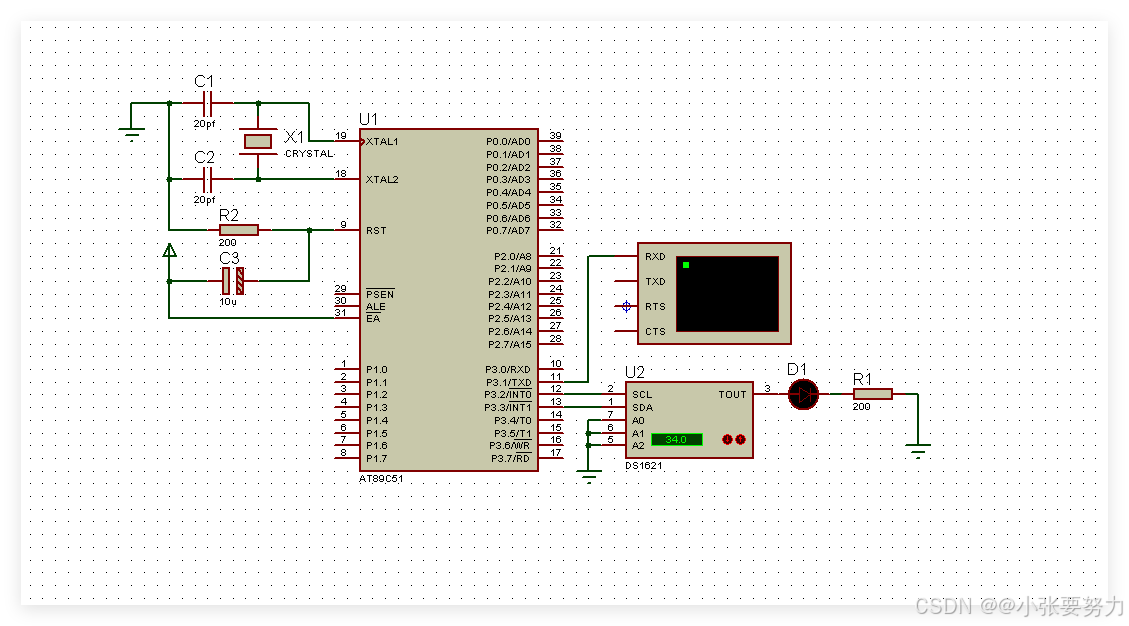1129x626 pixels.
Task: Select the 200 value under R2
Action: [x=228, y=243]
